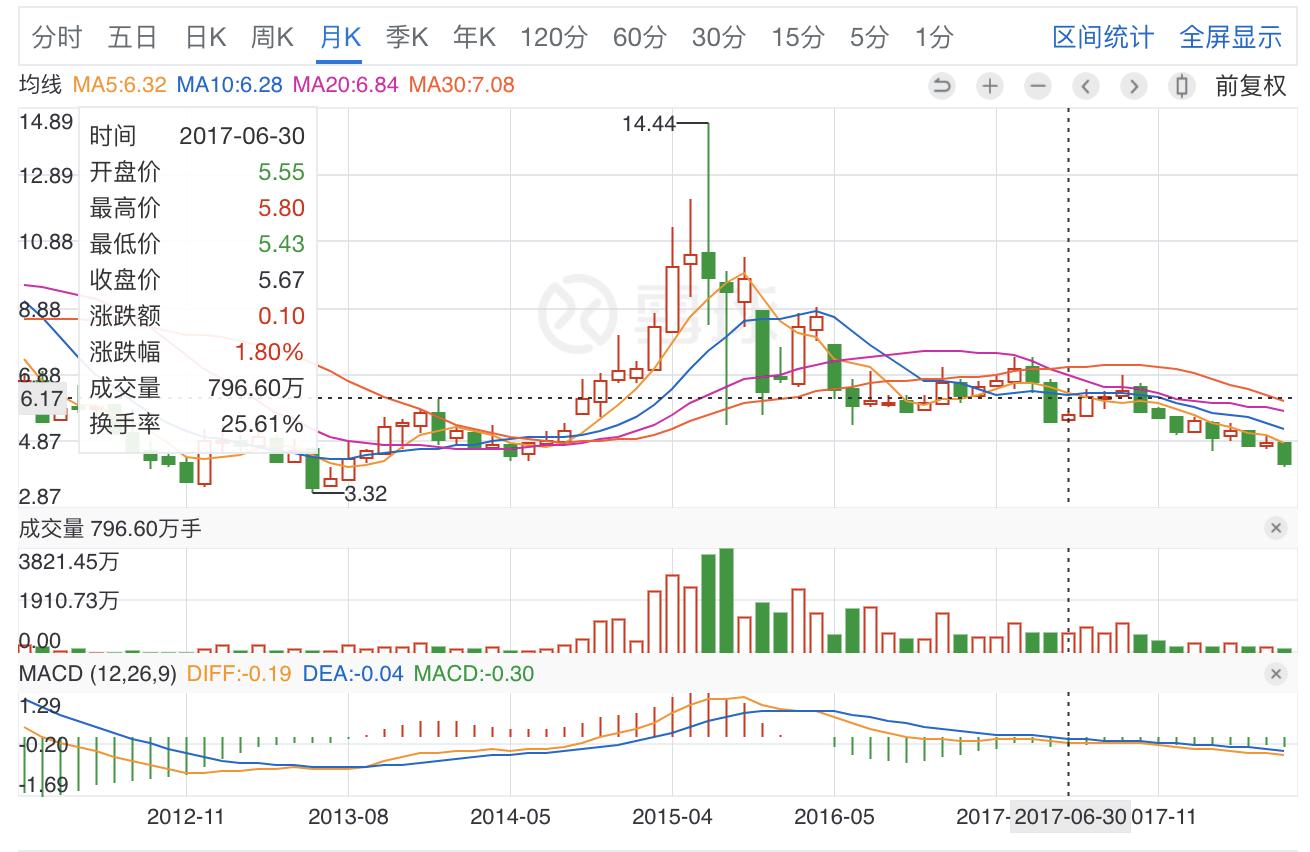Click the undo/reset arrow icon
This screenshot has height=852, width=1310.
click(x=941, y=86)
